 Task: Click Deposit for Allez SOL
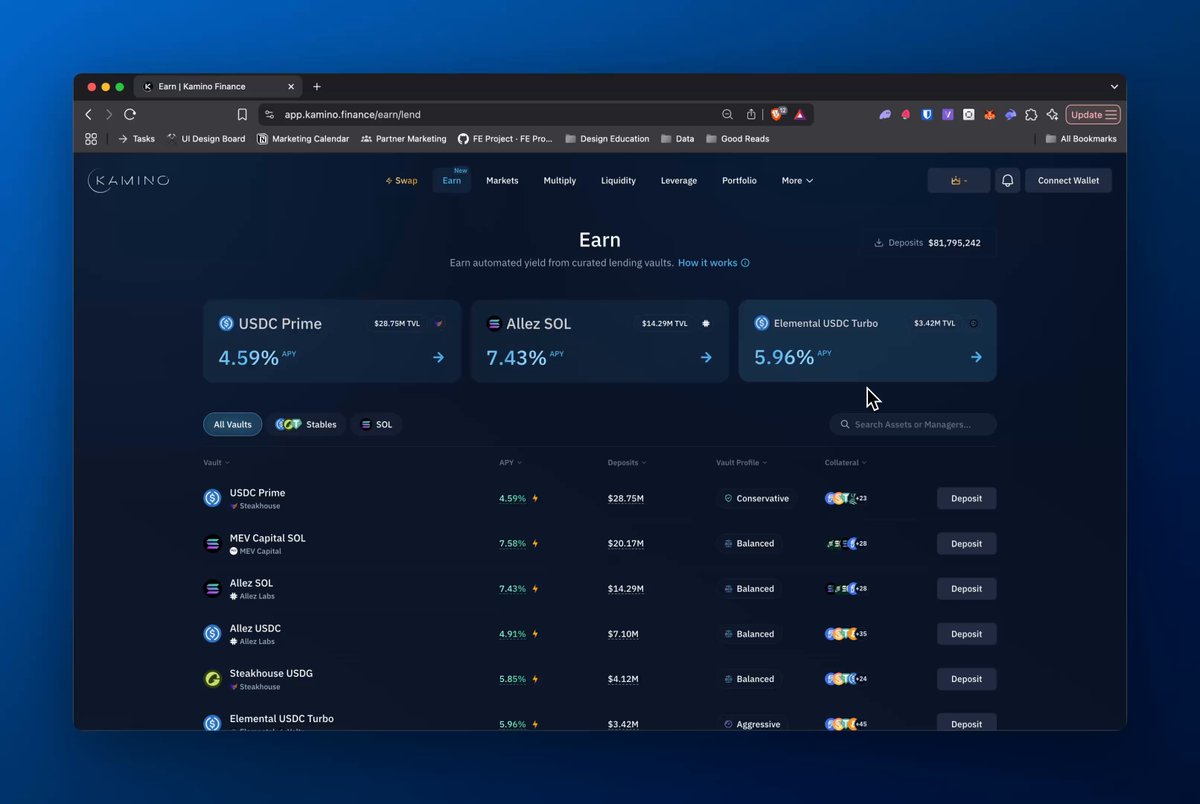click(966, 589)
